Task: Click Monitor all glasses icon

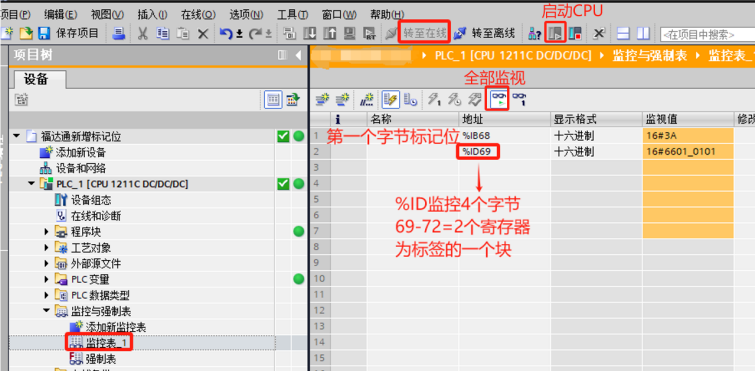Action: [499, 99]
